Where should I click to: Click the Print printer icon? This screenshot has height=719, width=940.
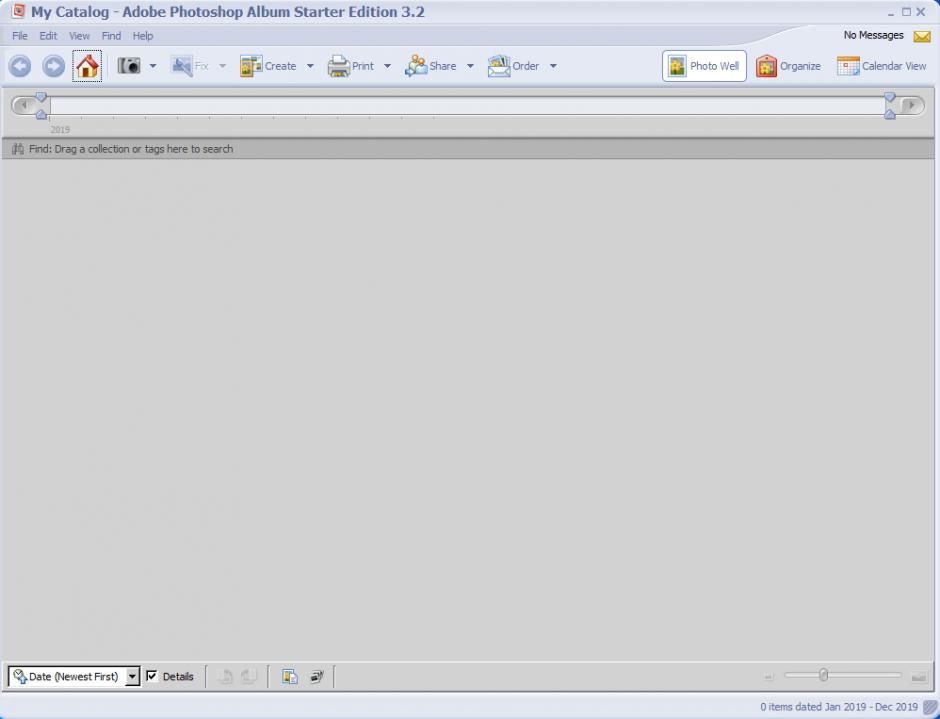[339, 66]
